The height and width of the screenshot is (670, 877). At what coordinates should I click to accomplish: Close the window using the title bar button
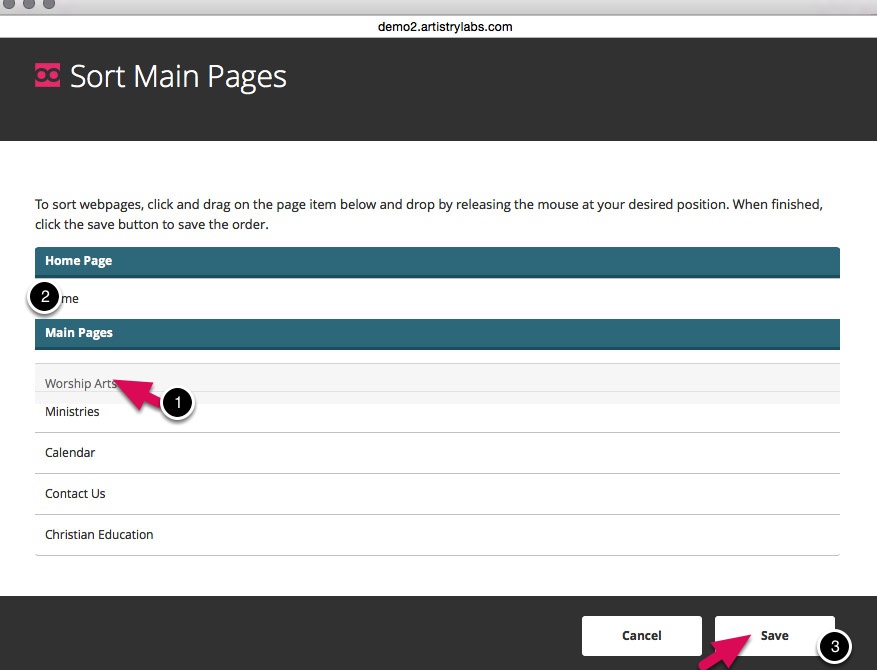pyautogui.click(x=9, y=5)
